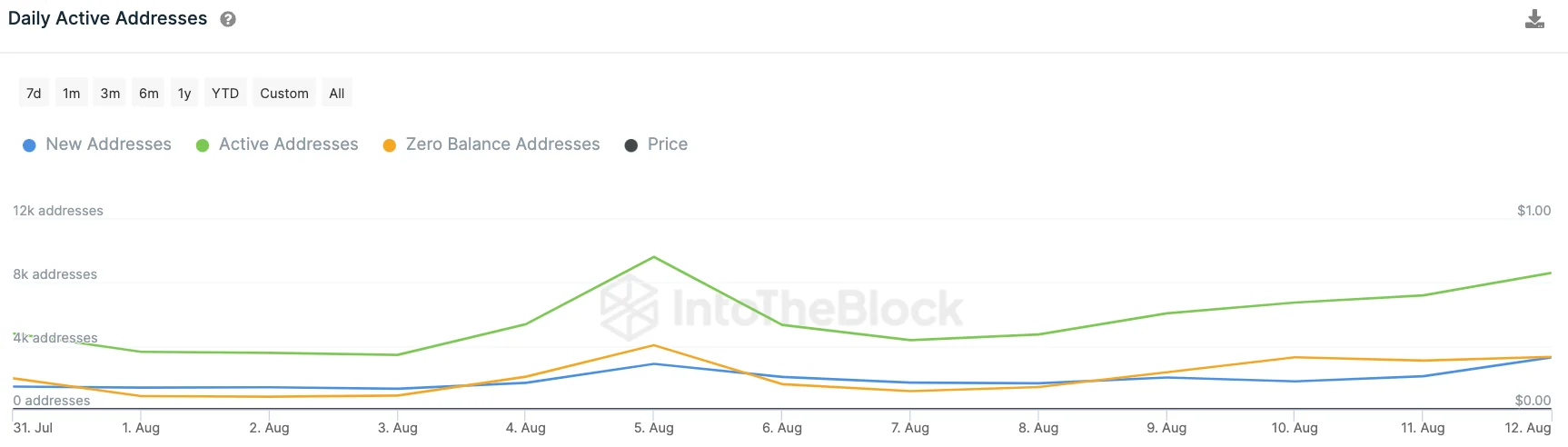This screenshot has height=447, width=1568.
Task: Choose the 3m time range
Action: pyautogui.click(x=110, y=94)
